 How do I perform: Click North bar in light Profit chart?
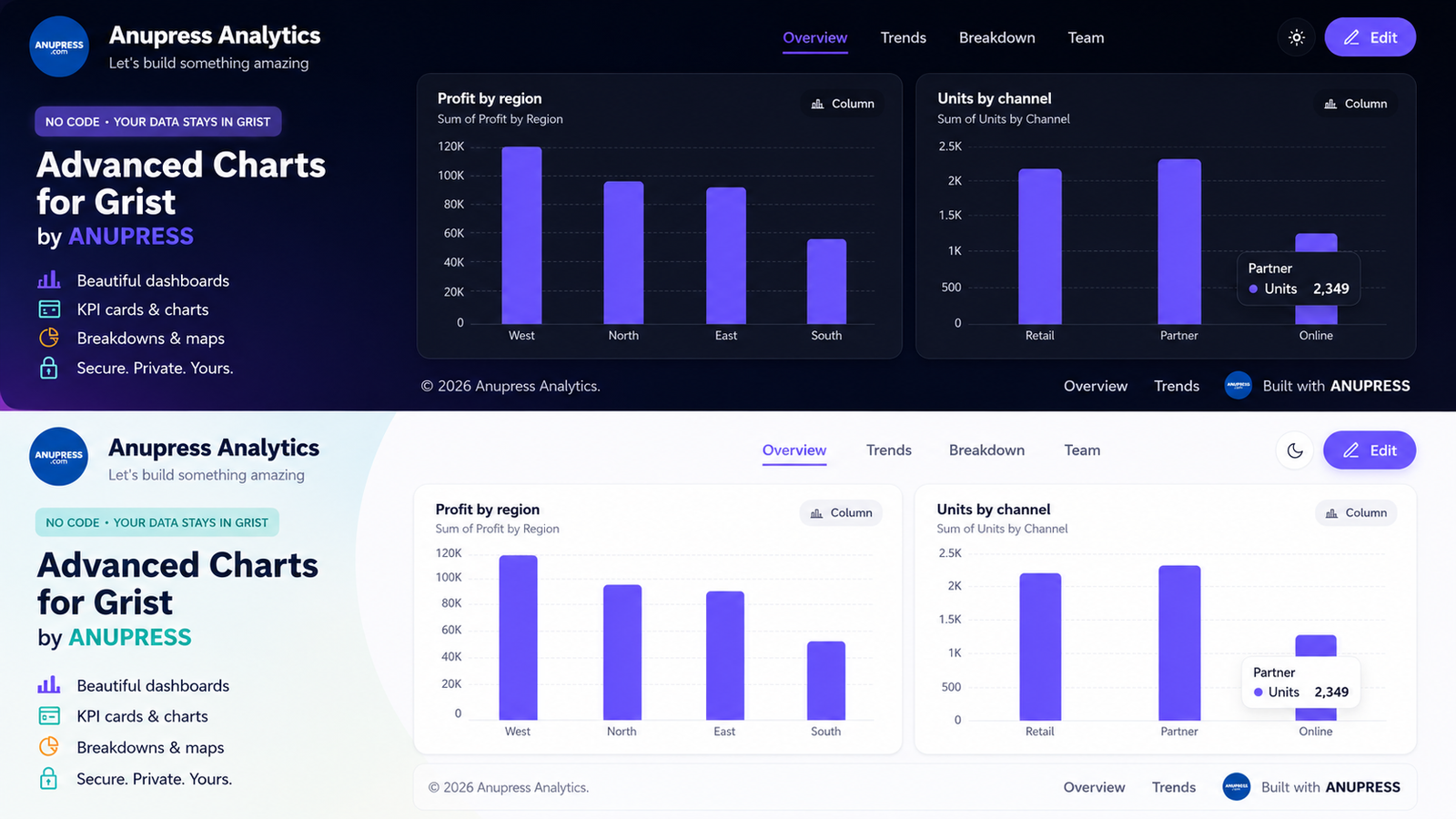[x=622, y=652]
